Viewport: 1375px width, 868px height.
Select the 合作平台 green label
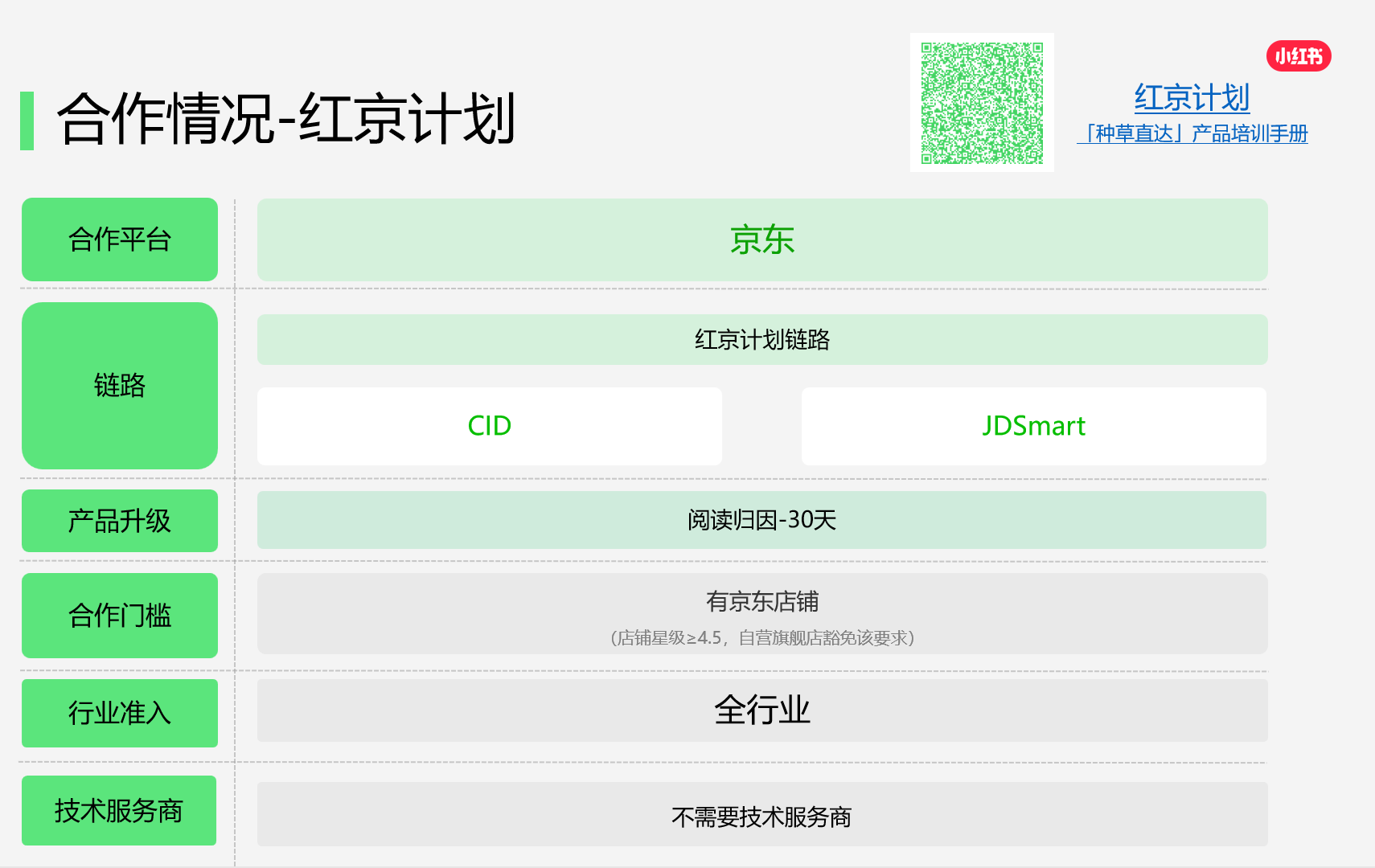[120, 240]
